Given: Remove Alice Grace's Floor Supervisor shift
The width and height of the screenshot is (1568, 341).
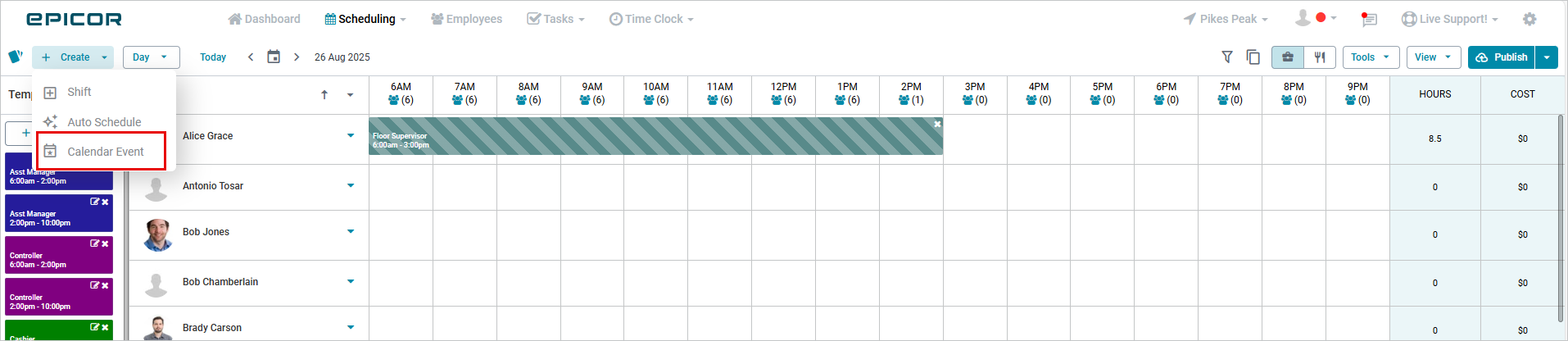Looking at the screenshot, I should point(937,124).
